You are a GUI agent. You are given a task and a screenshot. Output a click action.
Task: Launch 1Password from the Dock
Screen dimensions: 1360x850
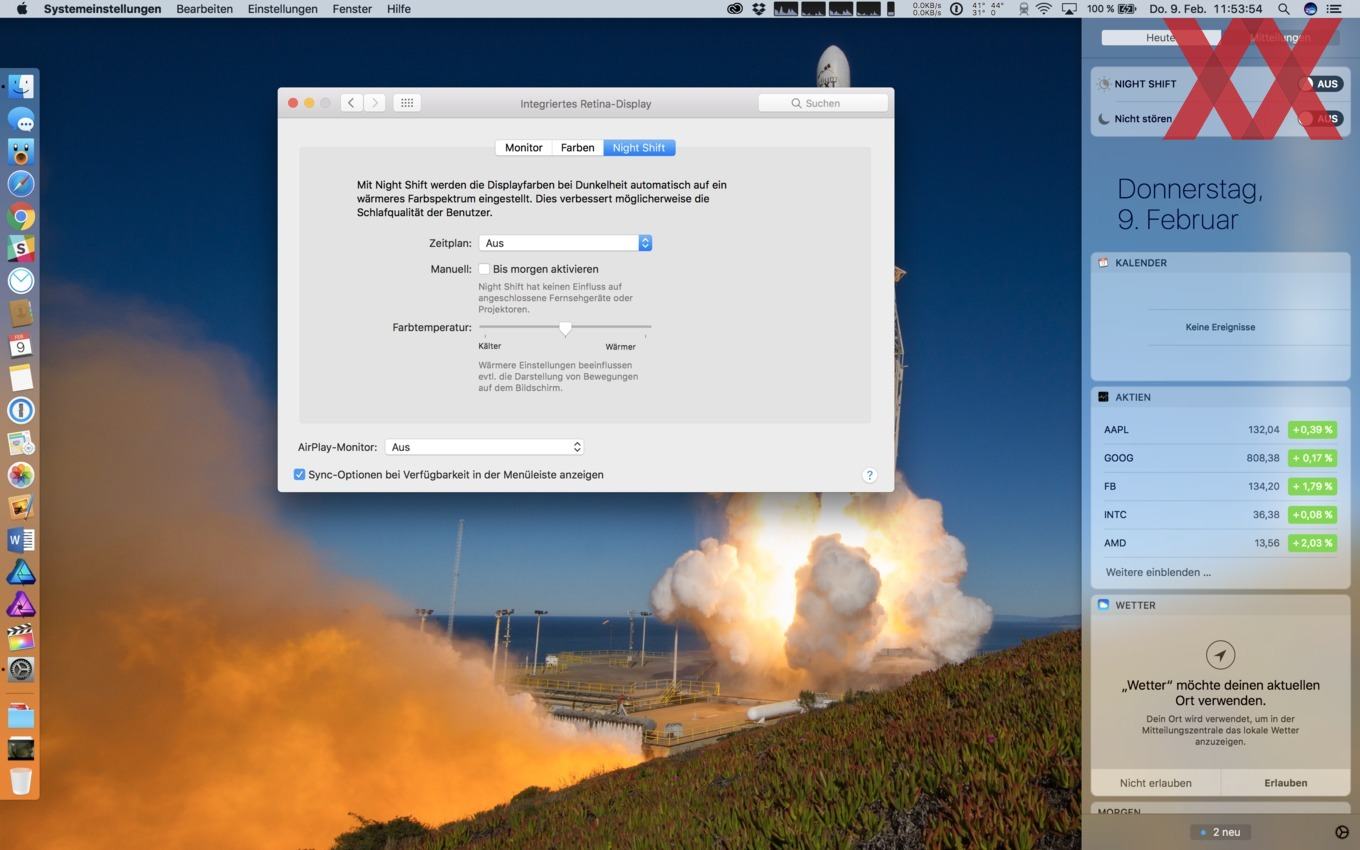coord(21,410)
